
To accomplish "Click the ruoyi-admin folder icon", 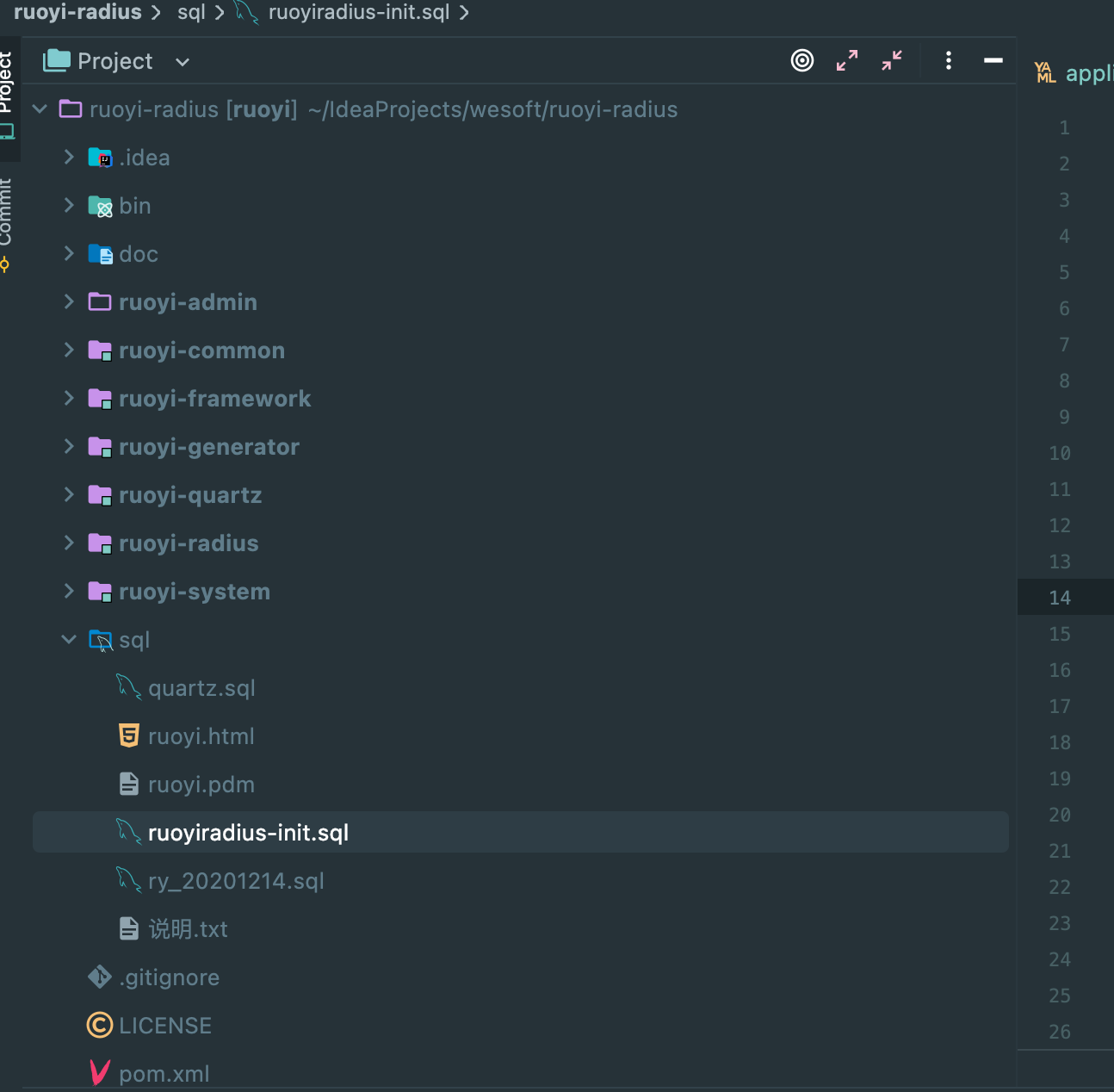I will (x=100, y=301).
